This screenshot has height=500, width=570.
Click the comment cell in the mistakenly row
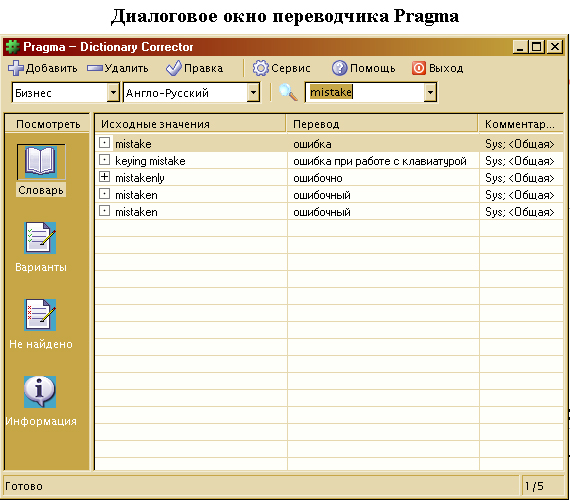520,178
